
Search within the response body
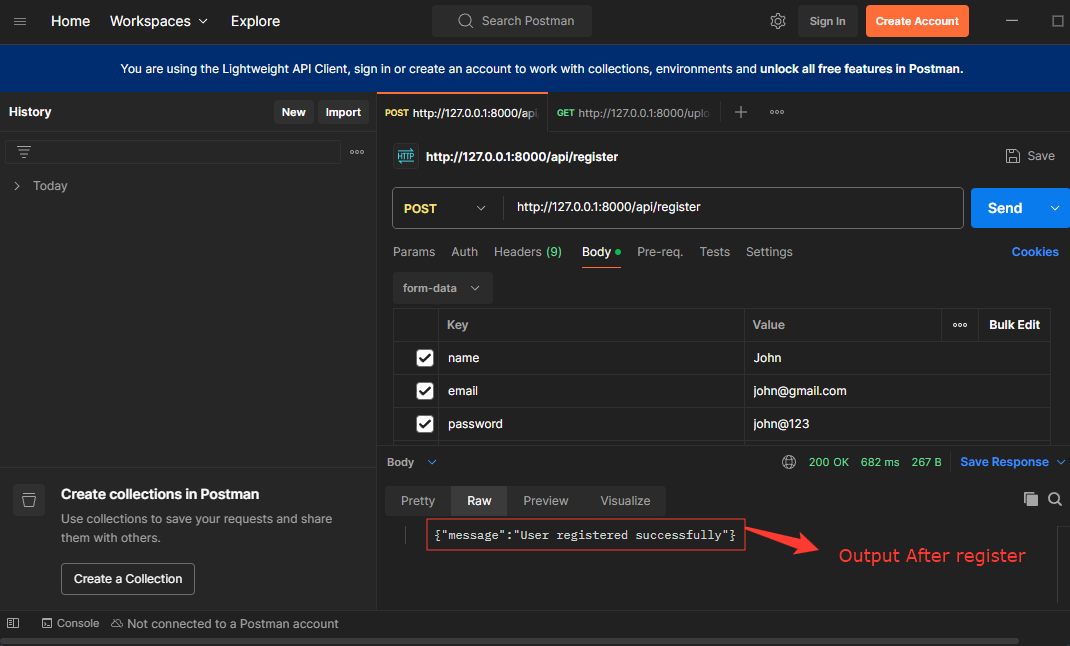[1055, 499]
